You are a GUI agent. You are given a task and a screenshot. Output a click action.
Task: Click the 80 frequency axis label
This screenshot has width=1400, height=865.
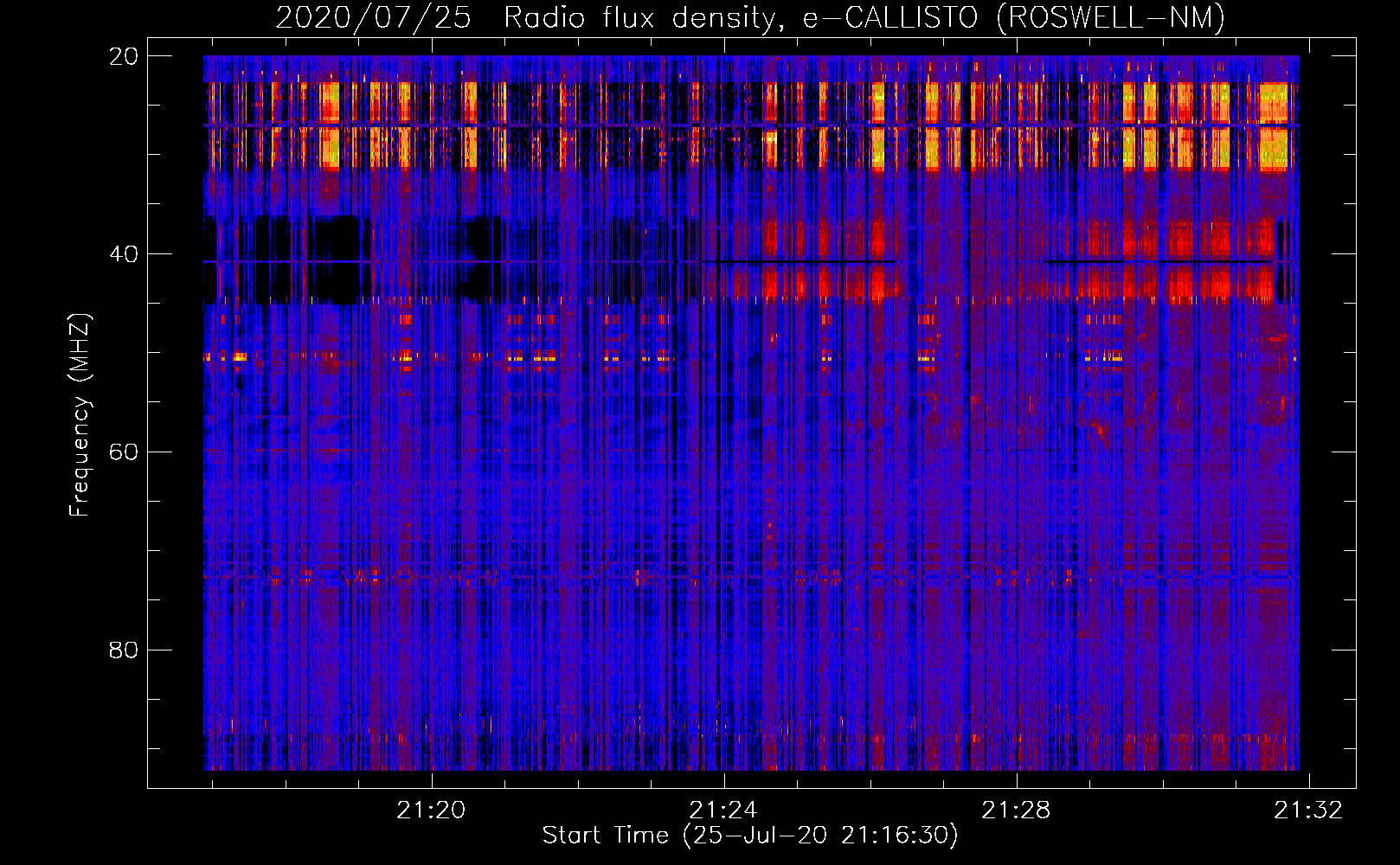[124, 650]
